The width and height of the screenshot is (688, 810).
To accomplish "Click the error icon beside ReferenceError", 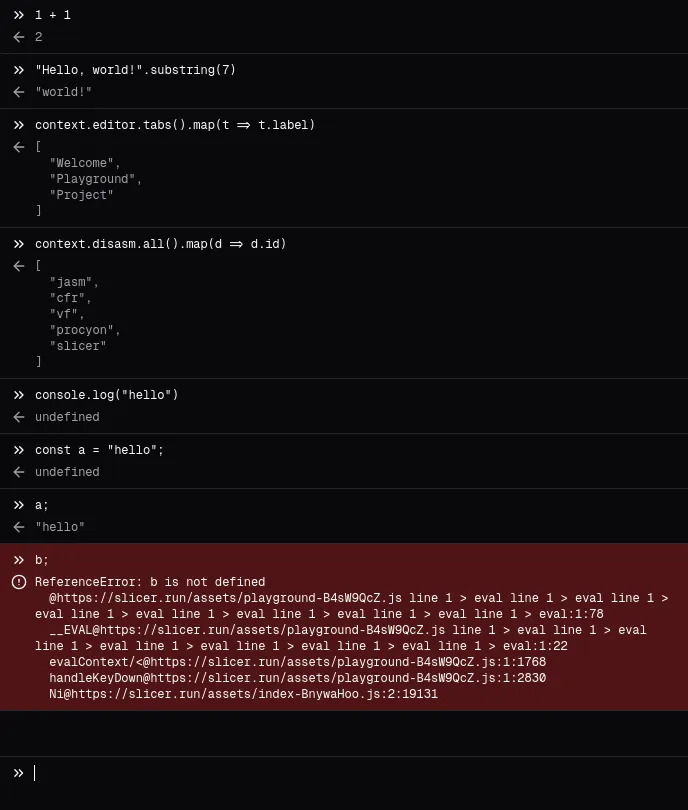I will [19, 582].
